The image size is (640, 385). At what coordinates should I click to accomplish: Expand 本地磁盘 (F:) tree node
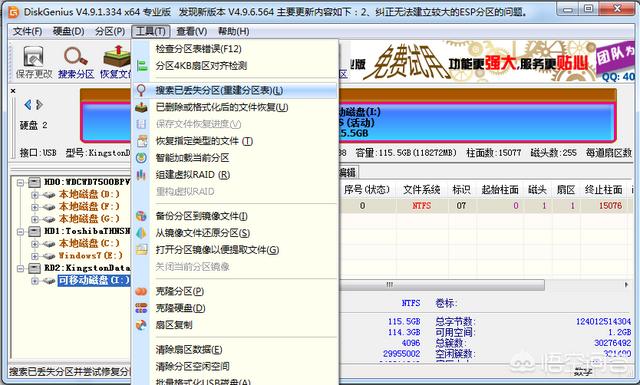(35, 207)
